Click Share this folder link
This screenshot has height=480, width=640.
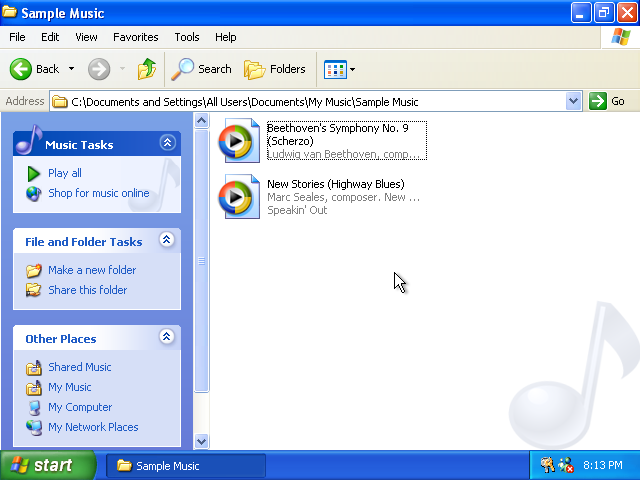[x=88, y=290]
